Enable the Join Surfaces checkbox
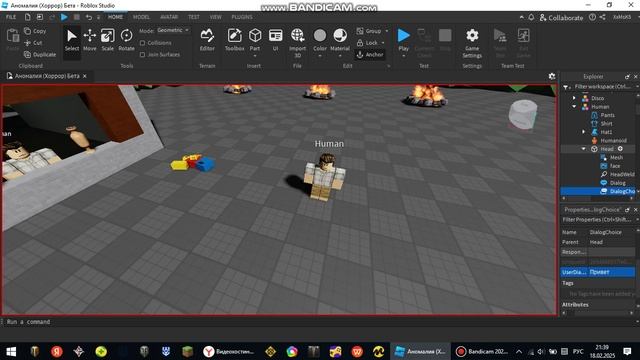The width and height of the screenshot is (640, 360). coord(142,55)
